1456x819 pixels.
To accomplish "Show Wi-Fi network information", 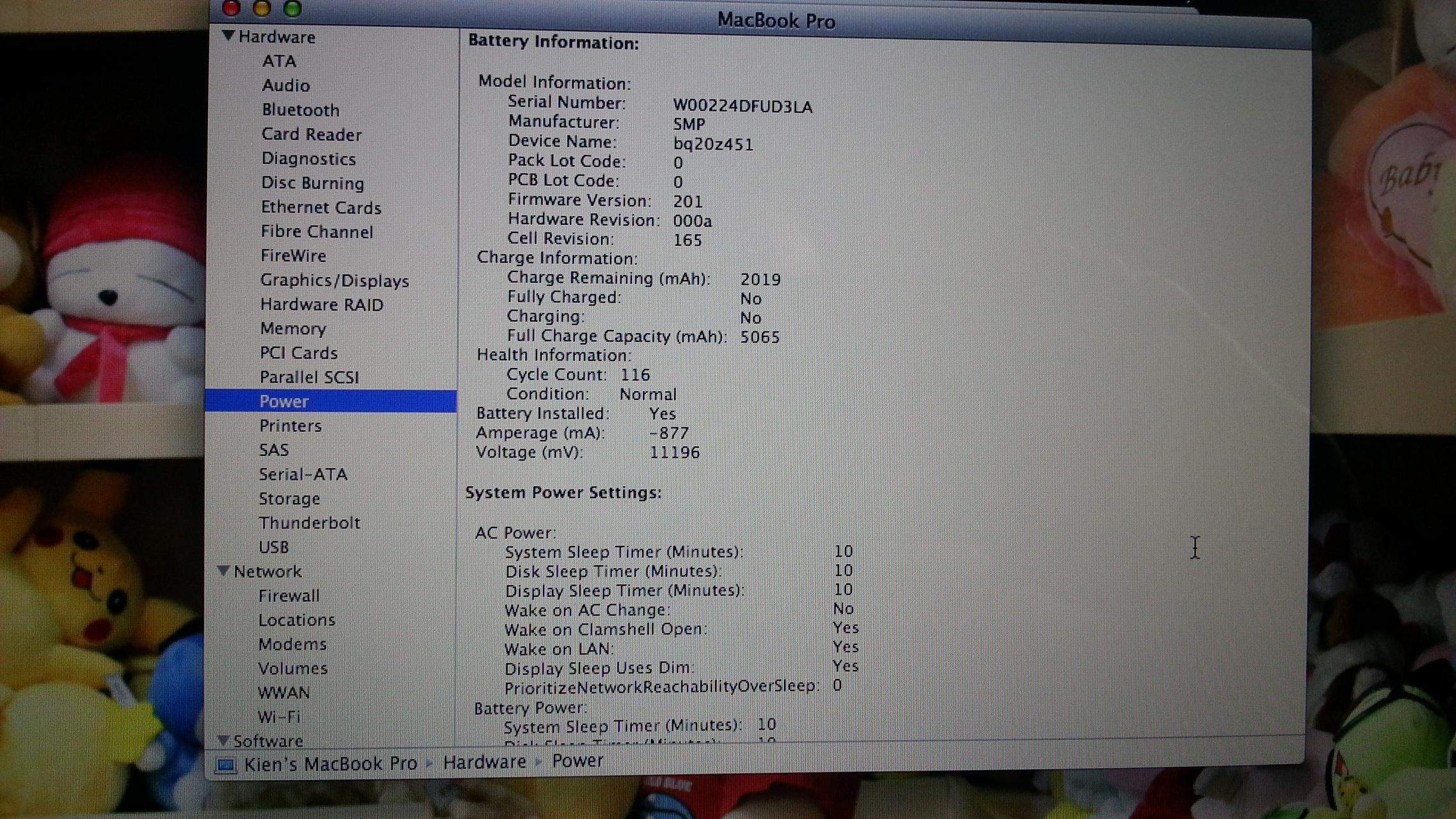I will pyautogui.click(x=278, y=716).
